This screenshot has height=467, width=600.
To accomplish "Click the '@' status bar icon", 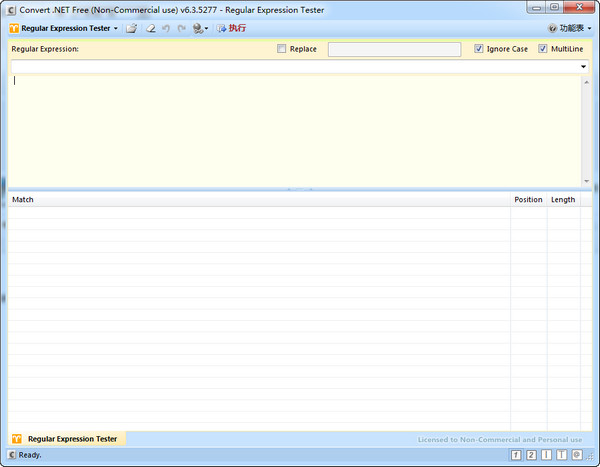I will [577, 455].
